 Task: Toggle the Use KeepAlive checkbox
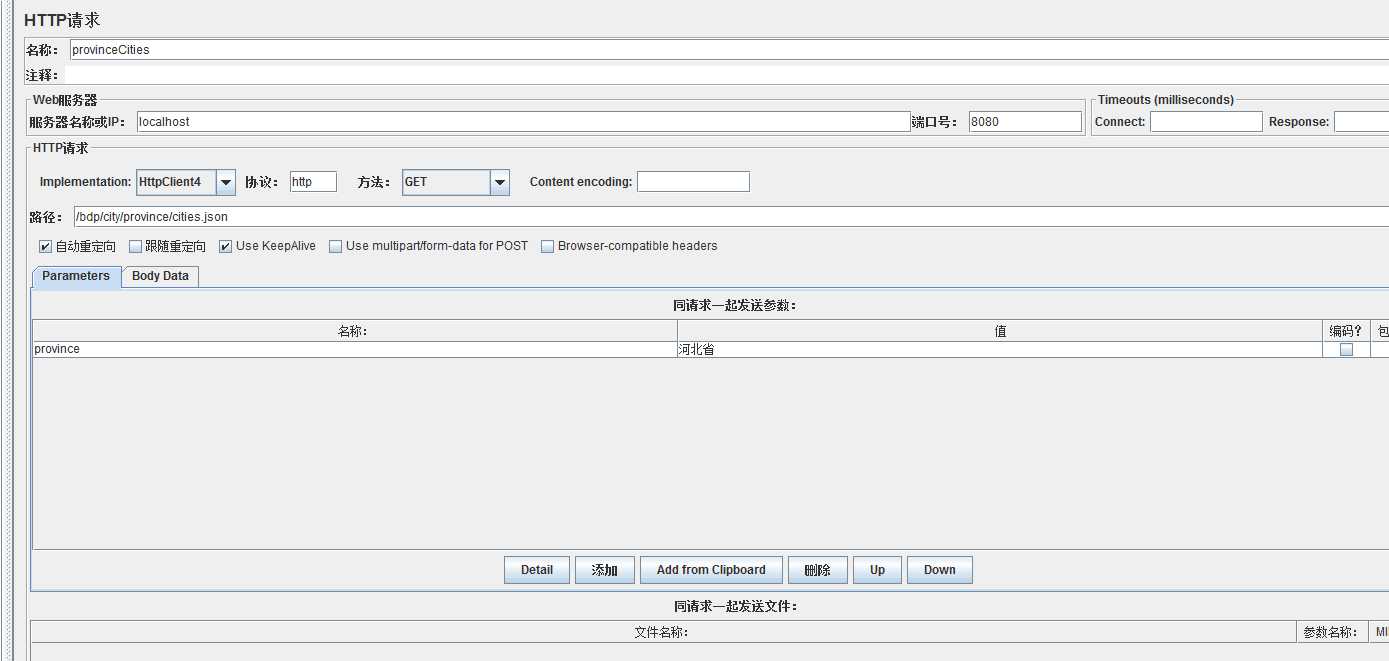click(x=226, y=247)
